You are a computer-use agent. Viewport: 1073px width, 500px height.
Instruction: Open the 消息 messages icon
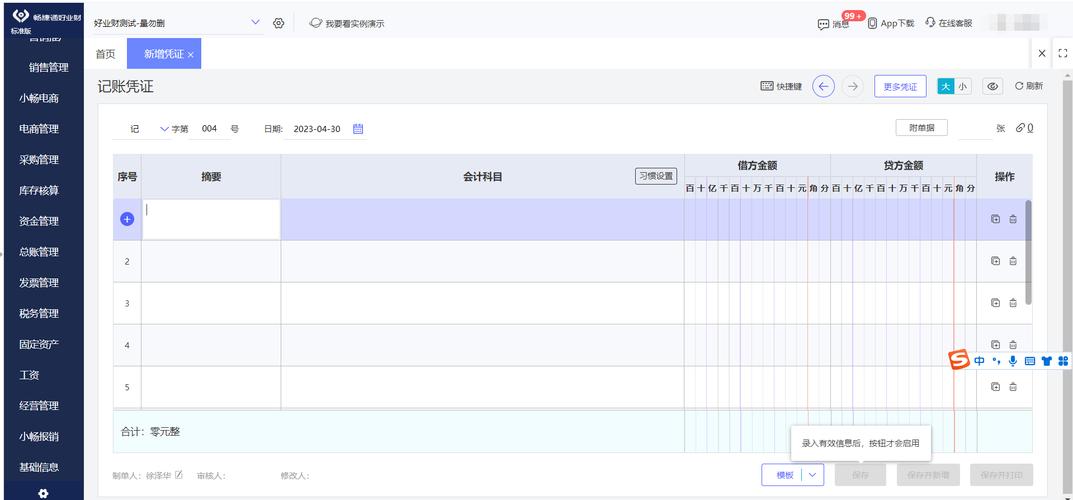point(823,24)
